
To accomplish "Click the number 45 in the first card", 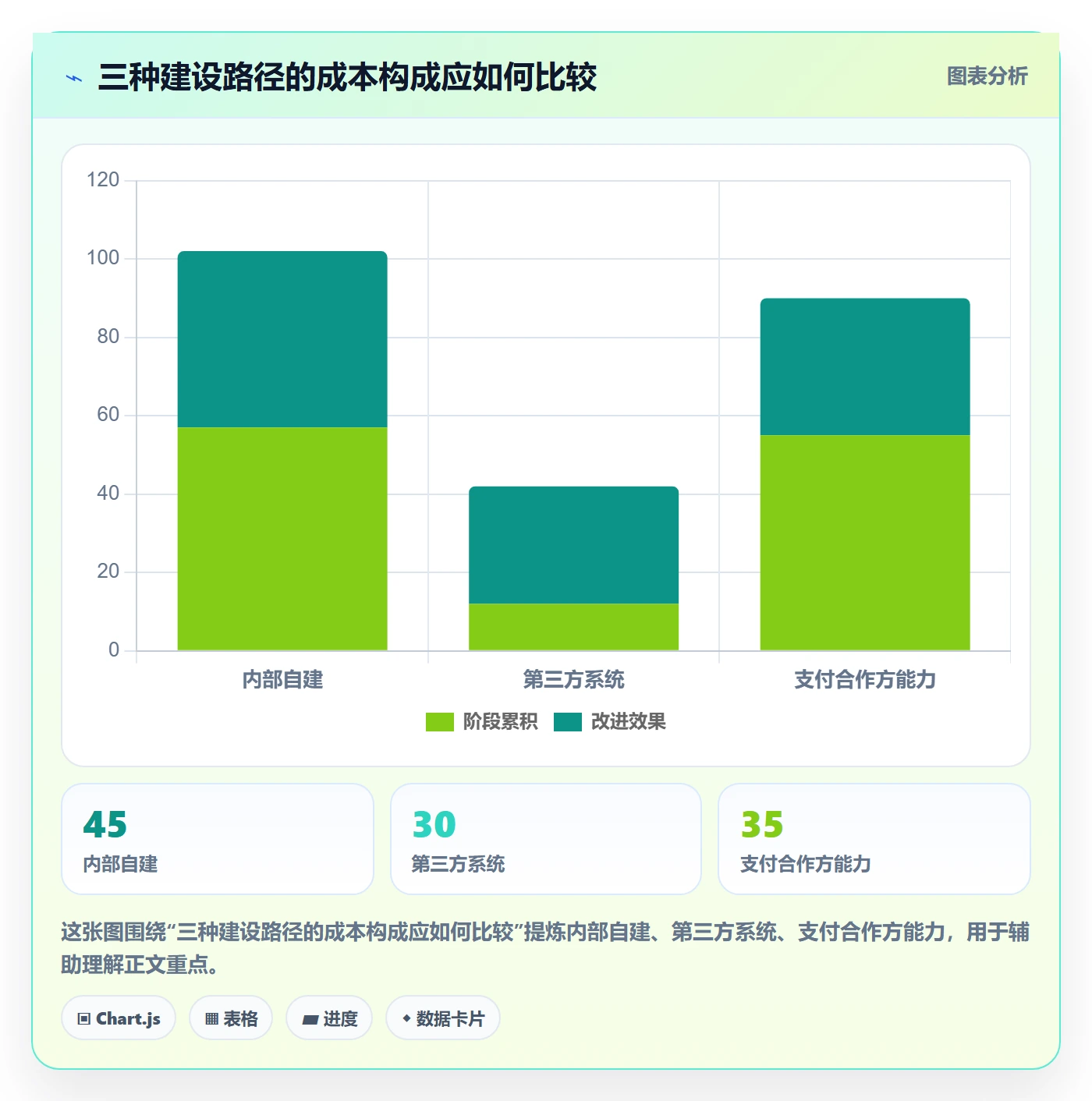I will click(105, 825).
